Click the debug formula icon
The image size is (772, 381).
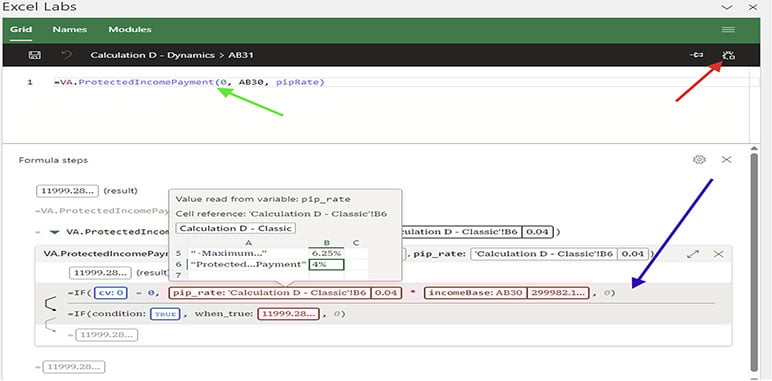click(728, 55)
